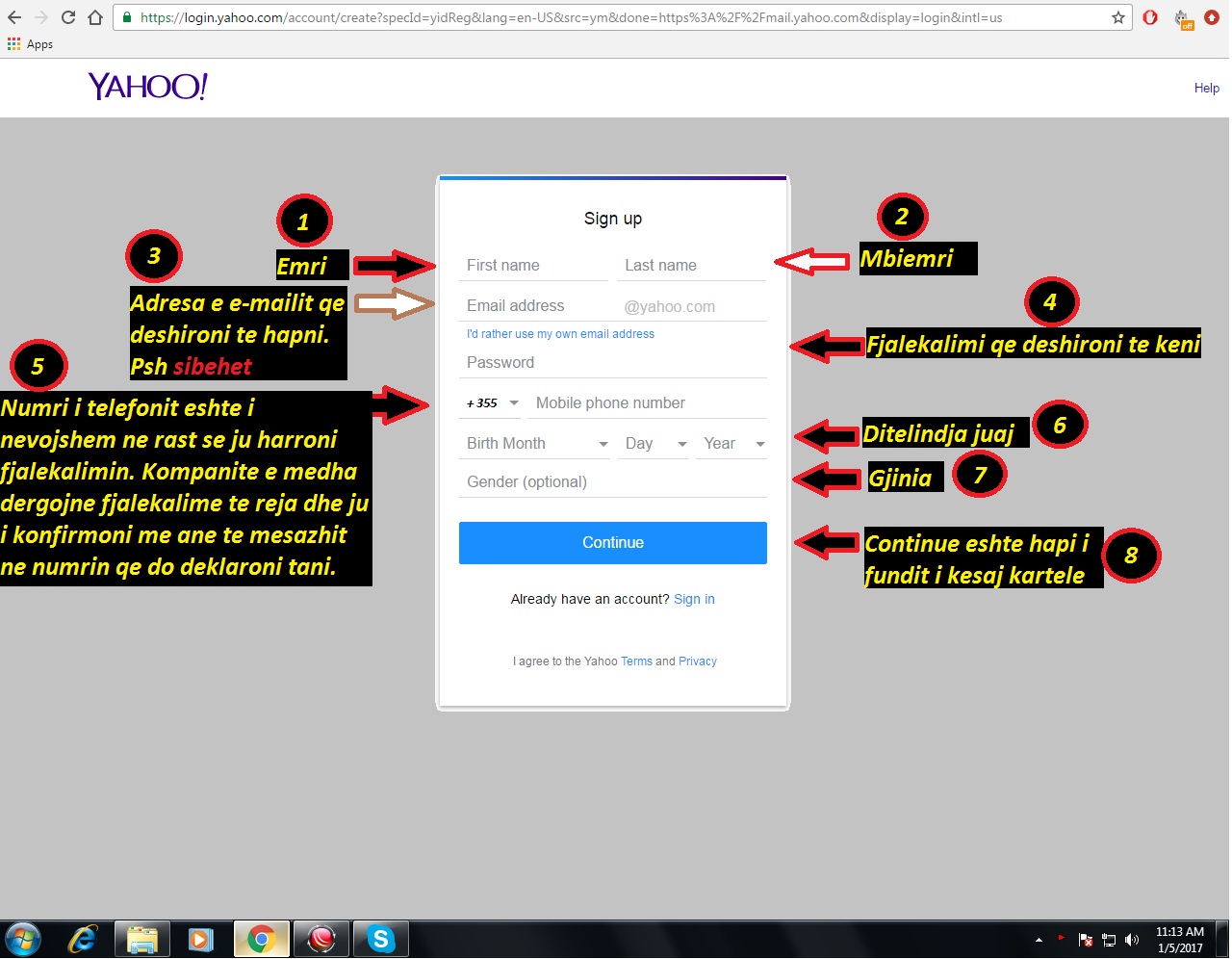Screen dimensions: 1232x959
Task: Go back with the browser back arrow
Action: [14, 17]
